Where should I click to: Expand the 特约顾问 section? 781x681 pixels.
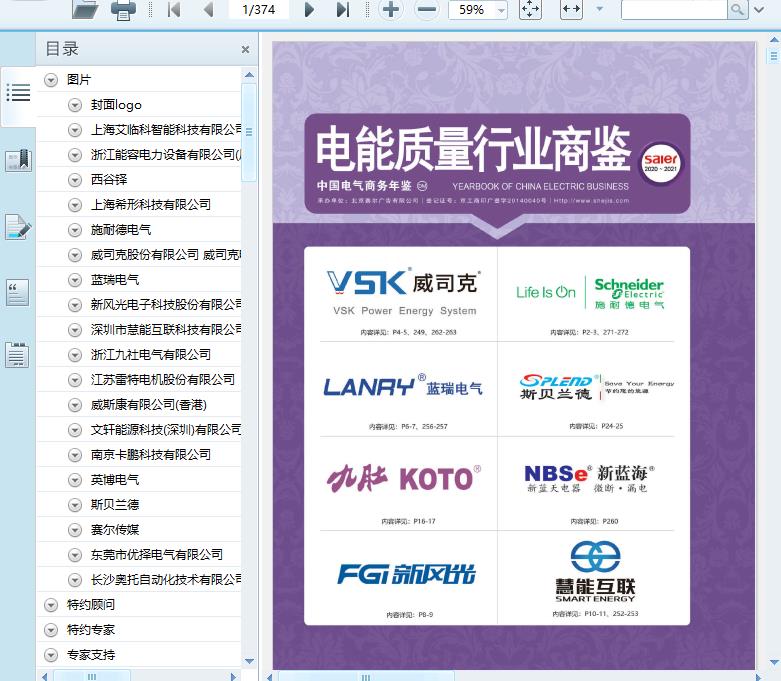click(x=51, y=605)
